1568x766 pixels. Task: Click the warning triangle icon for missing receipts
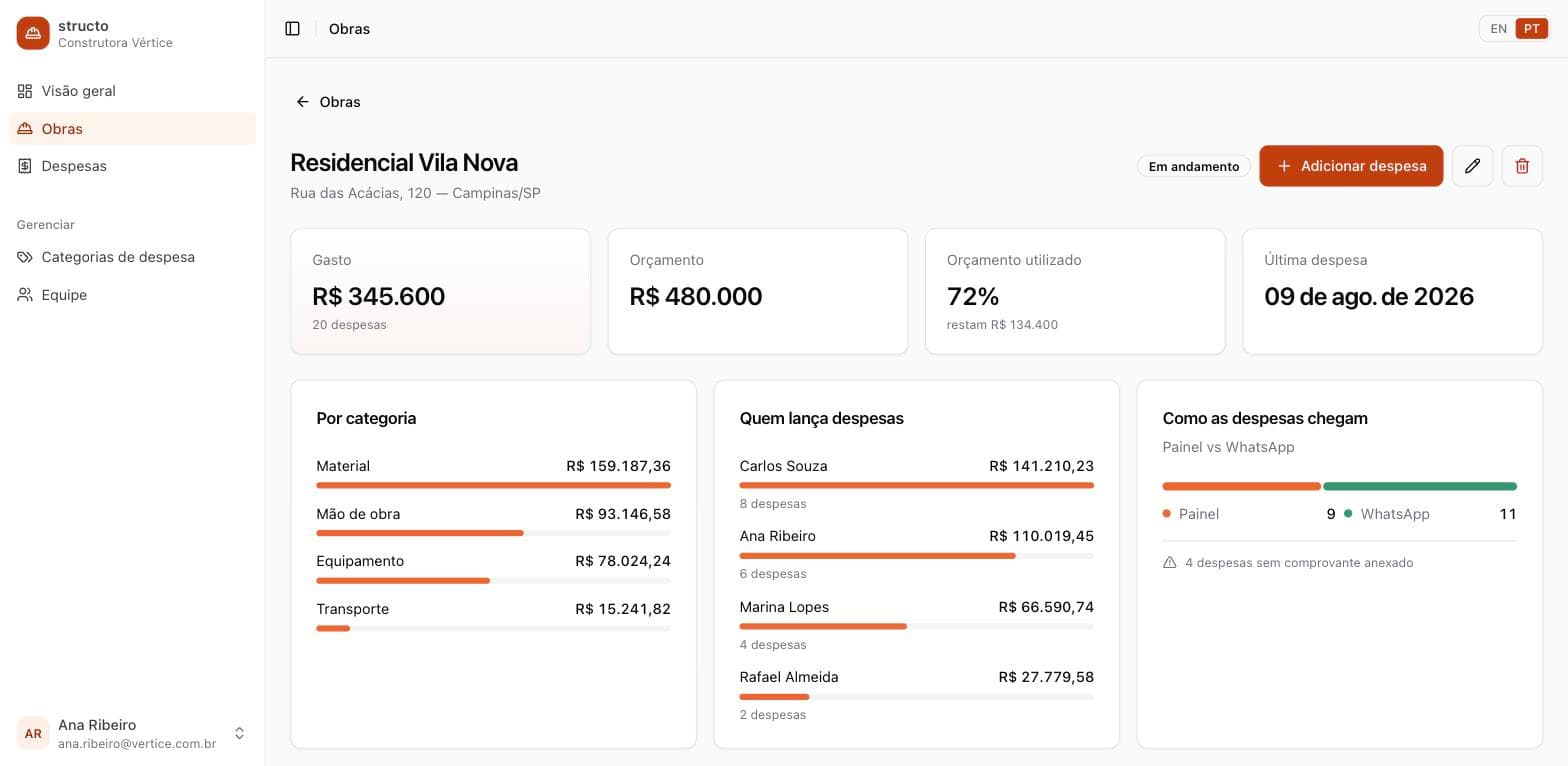click(x=1170, y=563)
